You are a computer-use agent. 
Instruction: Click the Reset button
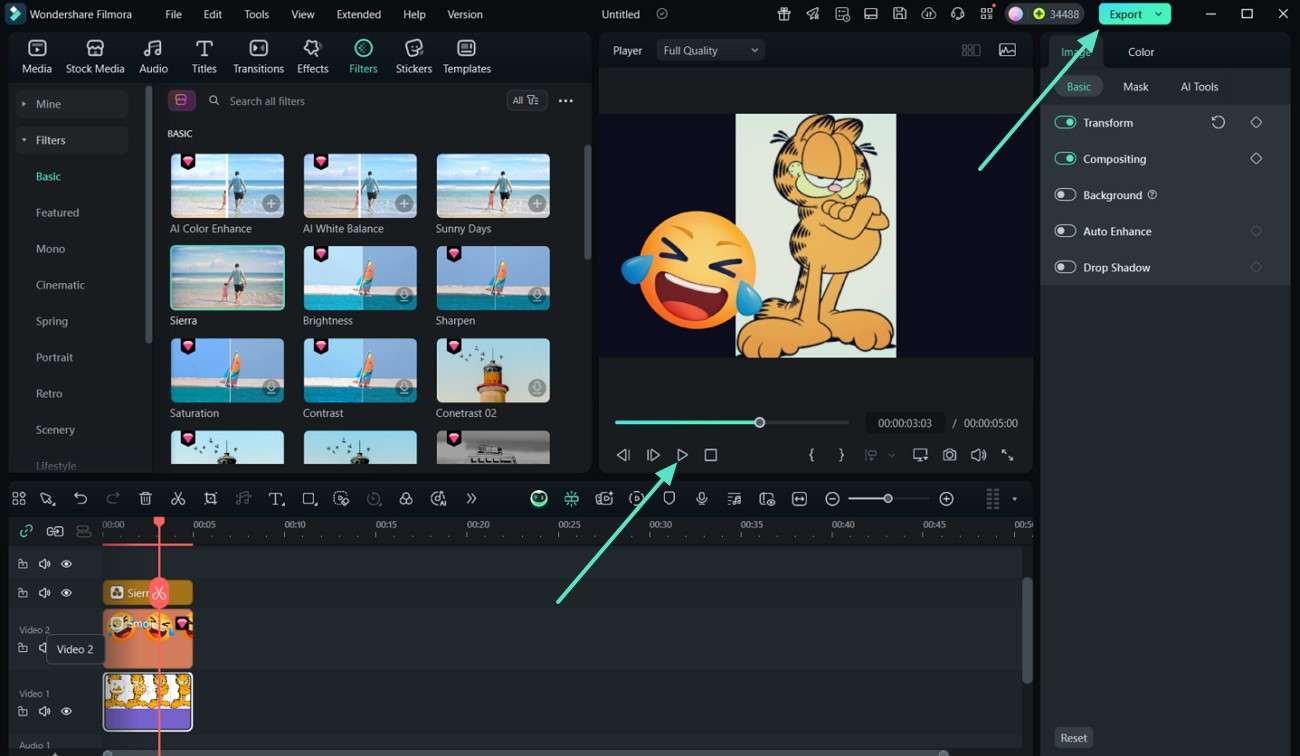(1073, 738)
